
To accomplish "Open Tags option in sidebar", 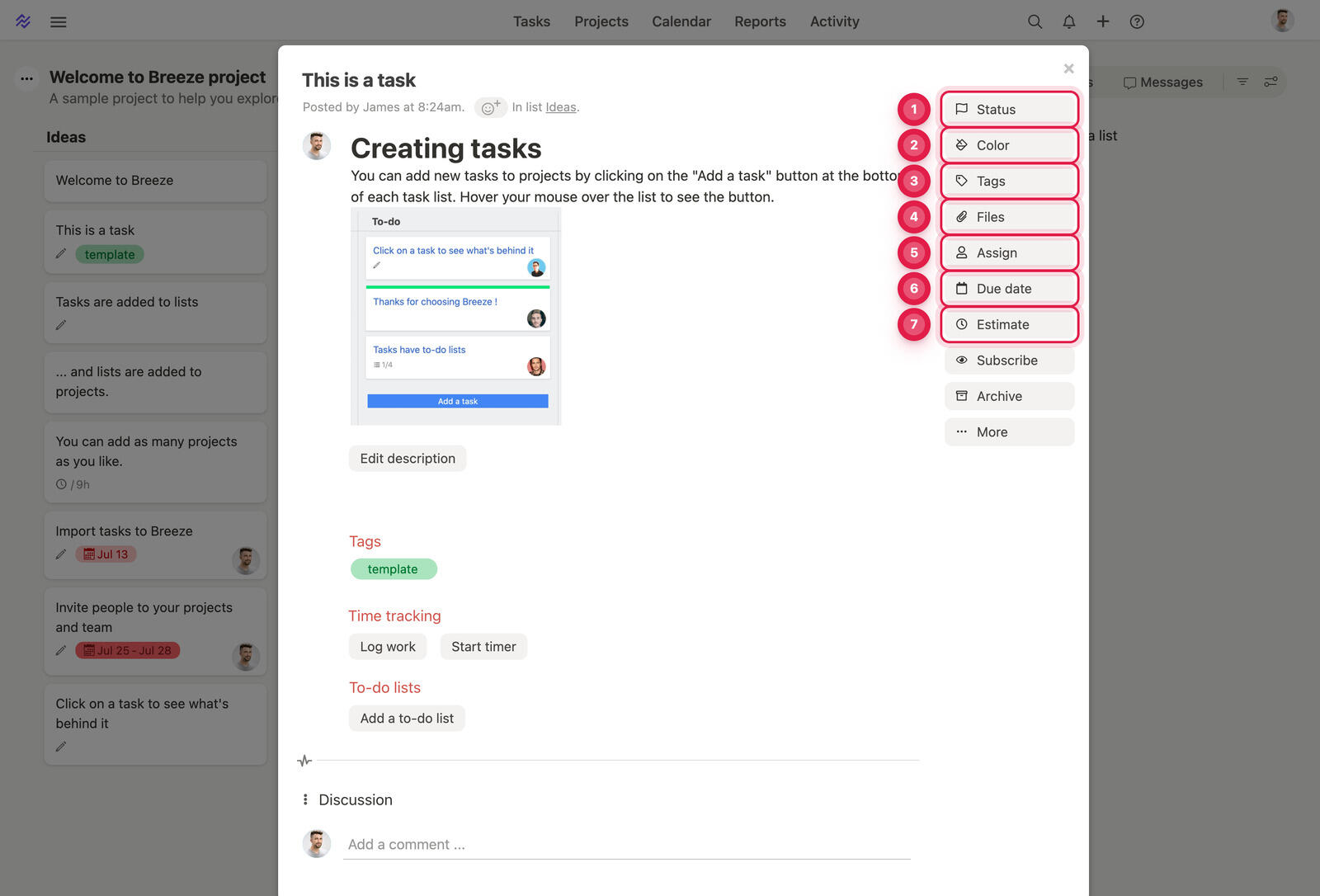I will (1010, 181).
